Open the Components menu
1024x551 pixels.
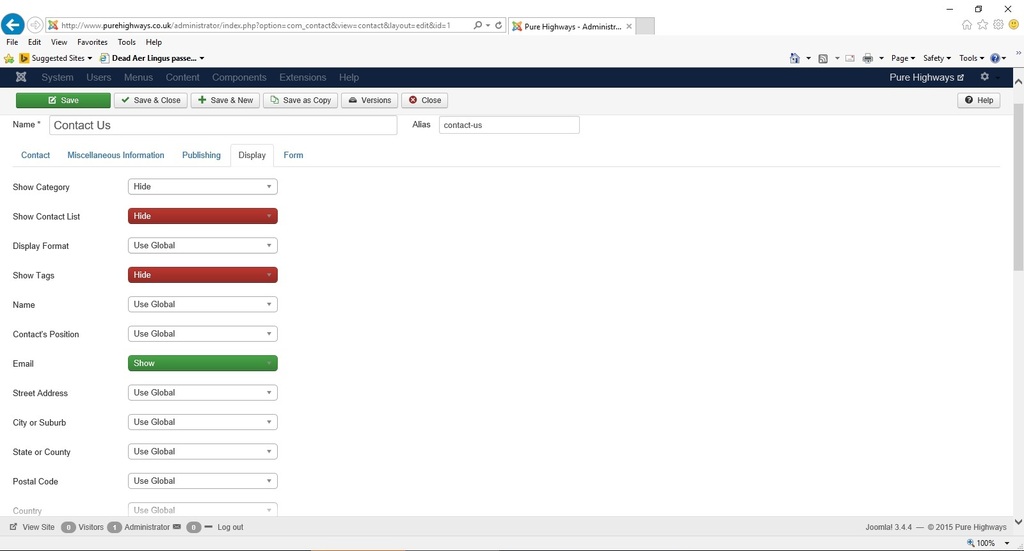(239, 77)
